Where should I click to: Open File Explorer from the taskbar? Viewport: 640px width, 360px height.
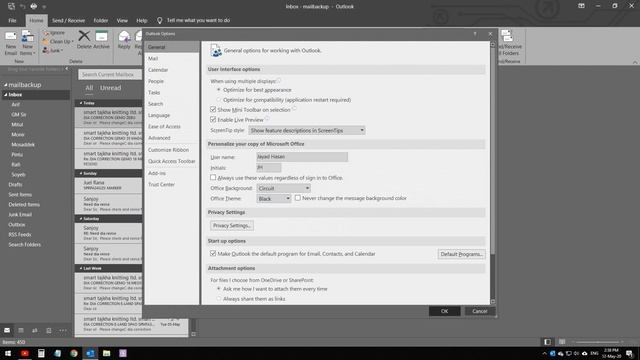107,353
